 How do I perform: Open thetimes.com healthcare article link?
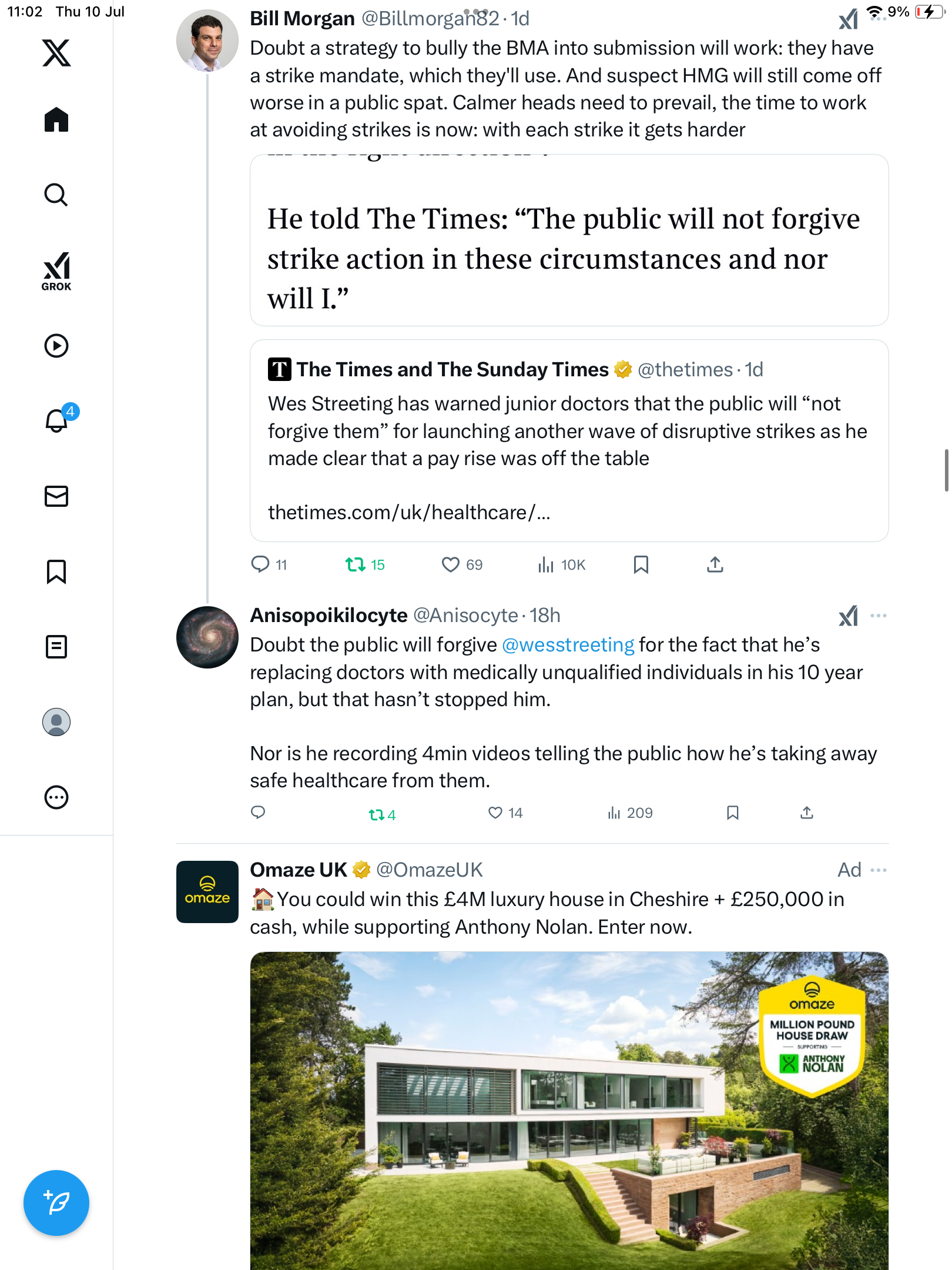point(409,513)
